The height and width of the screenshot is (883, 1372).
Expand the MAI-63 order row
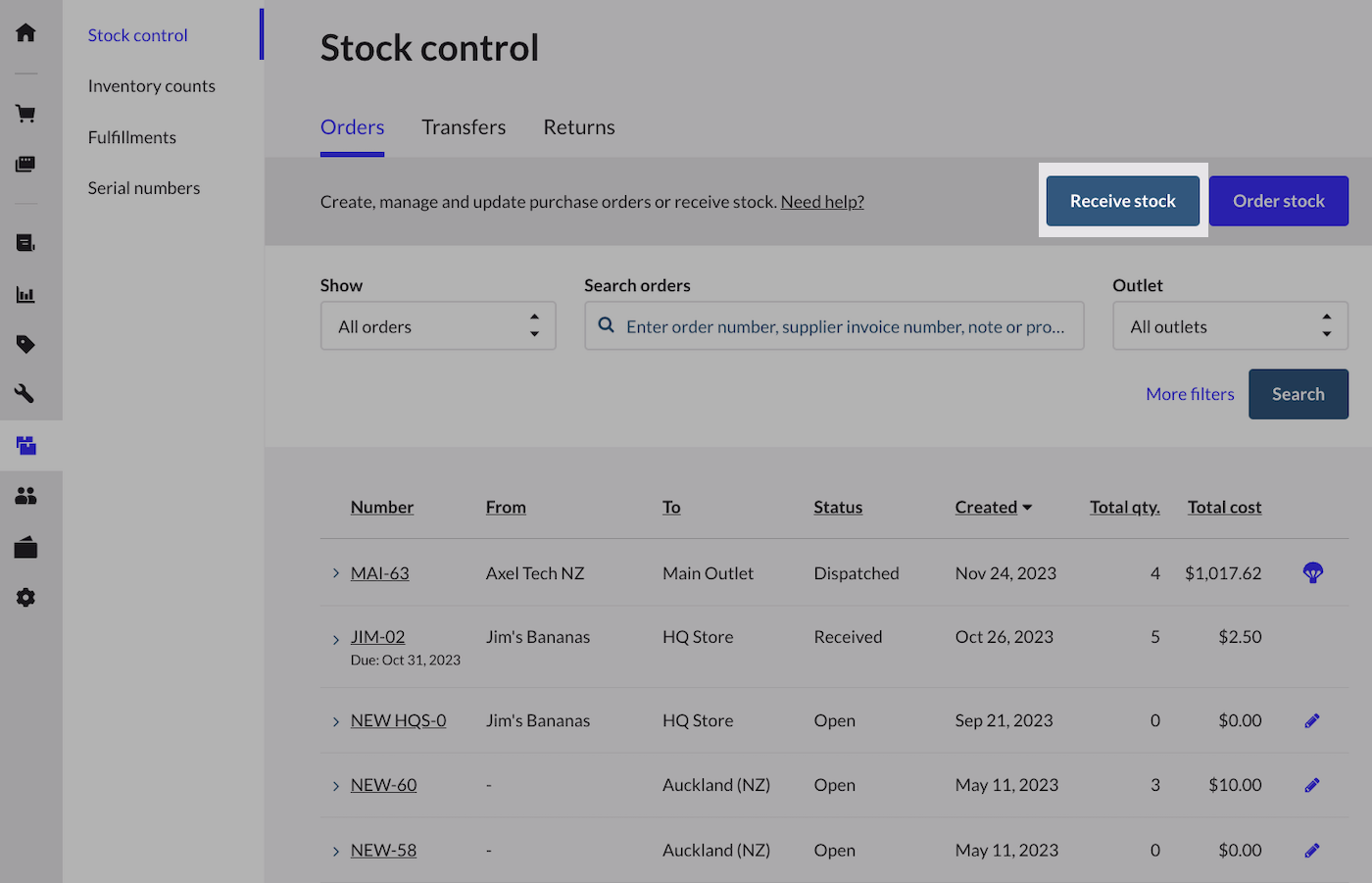click(335, 573)
